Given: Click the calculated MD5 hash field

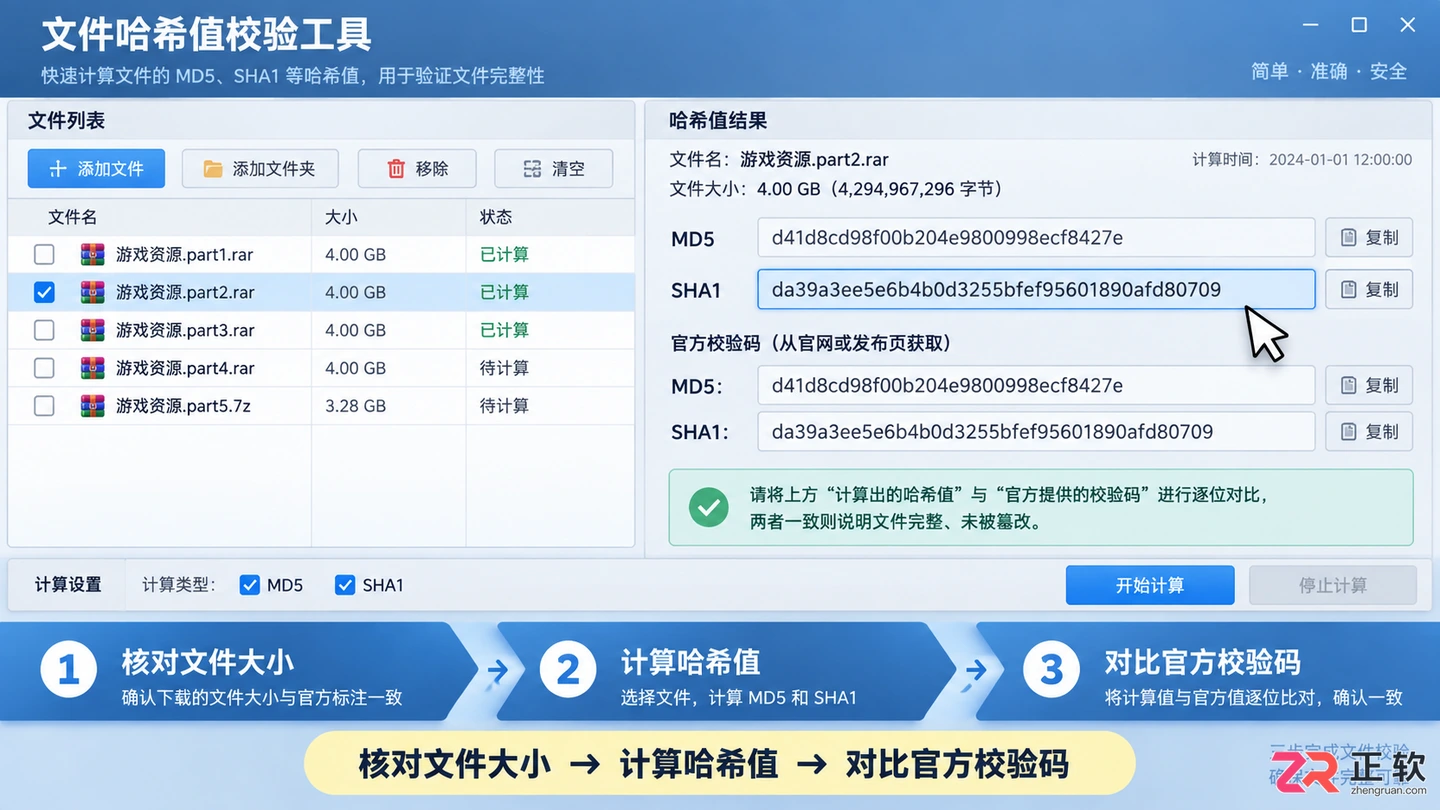Looking at the screenshot, I should pos(1036,237).
